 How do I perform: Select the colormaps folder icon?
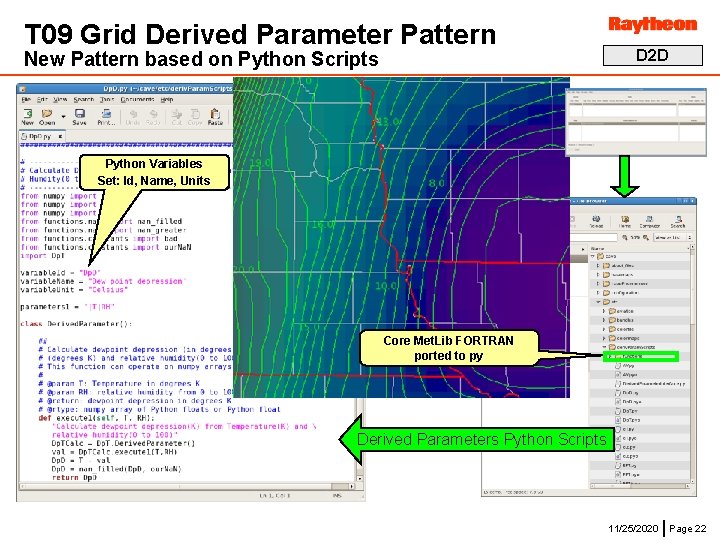click(x=612, y=338)
